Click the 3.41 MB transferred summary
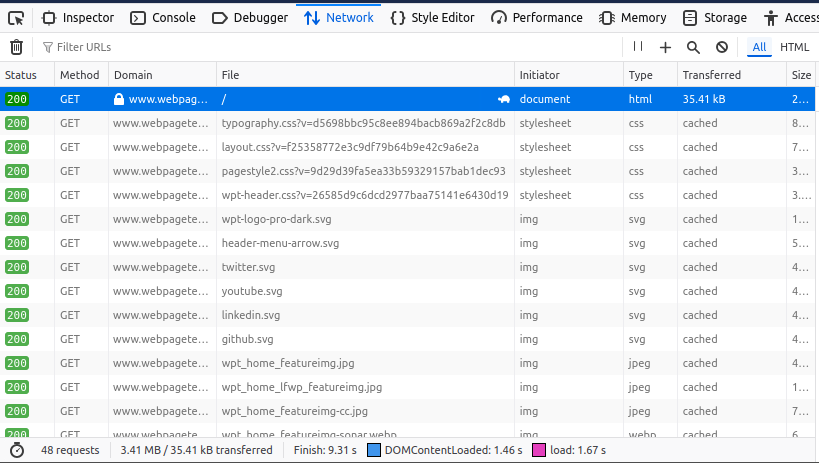Screen dimensions: 819x463 coord(196,450)
